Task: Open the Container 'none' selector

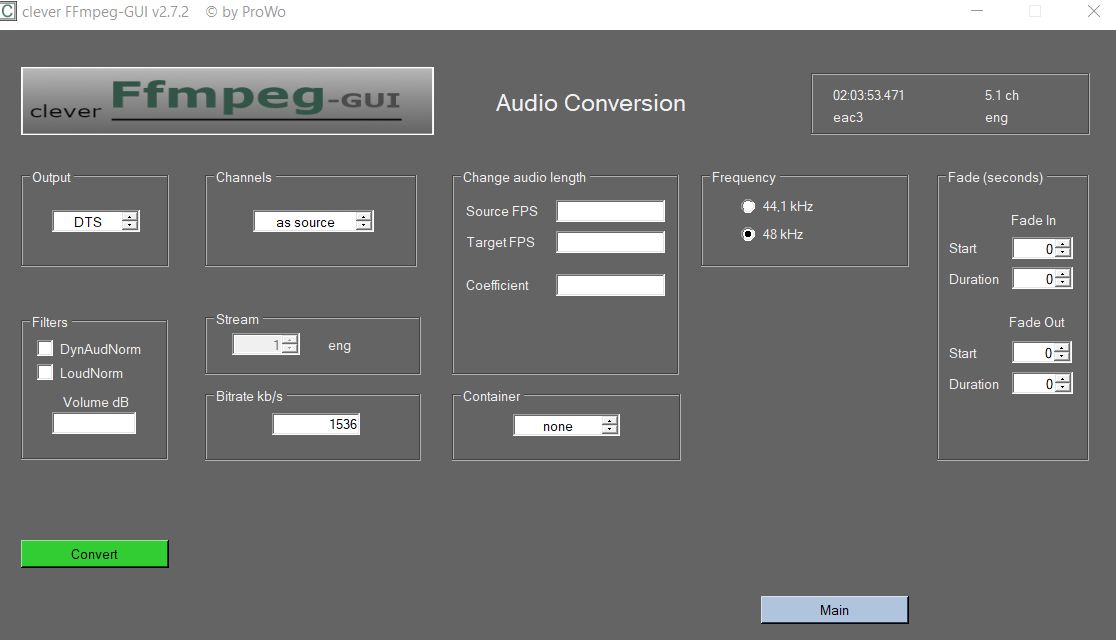Action: click(566, 426)
